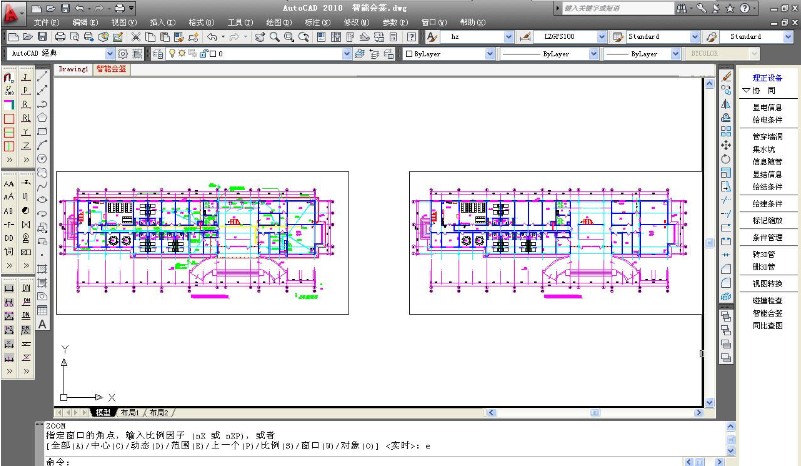Open the 文件(F) menu
The image size is (801, 466).
(x=46, y=22)
